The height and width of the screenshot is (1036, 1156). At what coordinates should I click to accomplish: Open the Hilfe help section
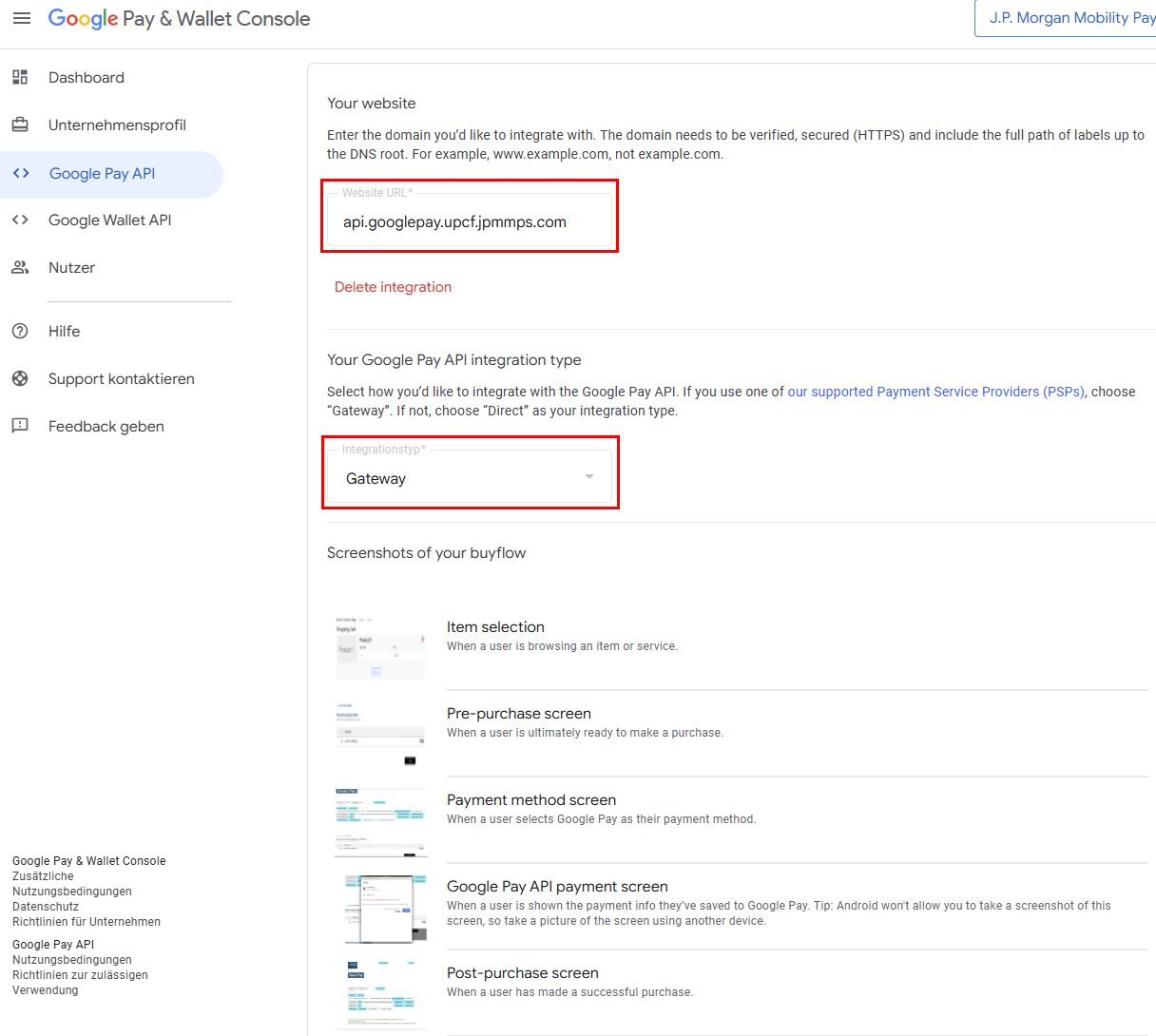tap(64, 331)
